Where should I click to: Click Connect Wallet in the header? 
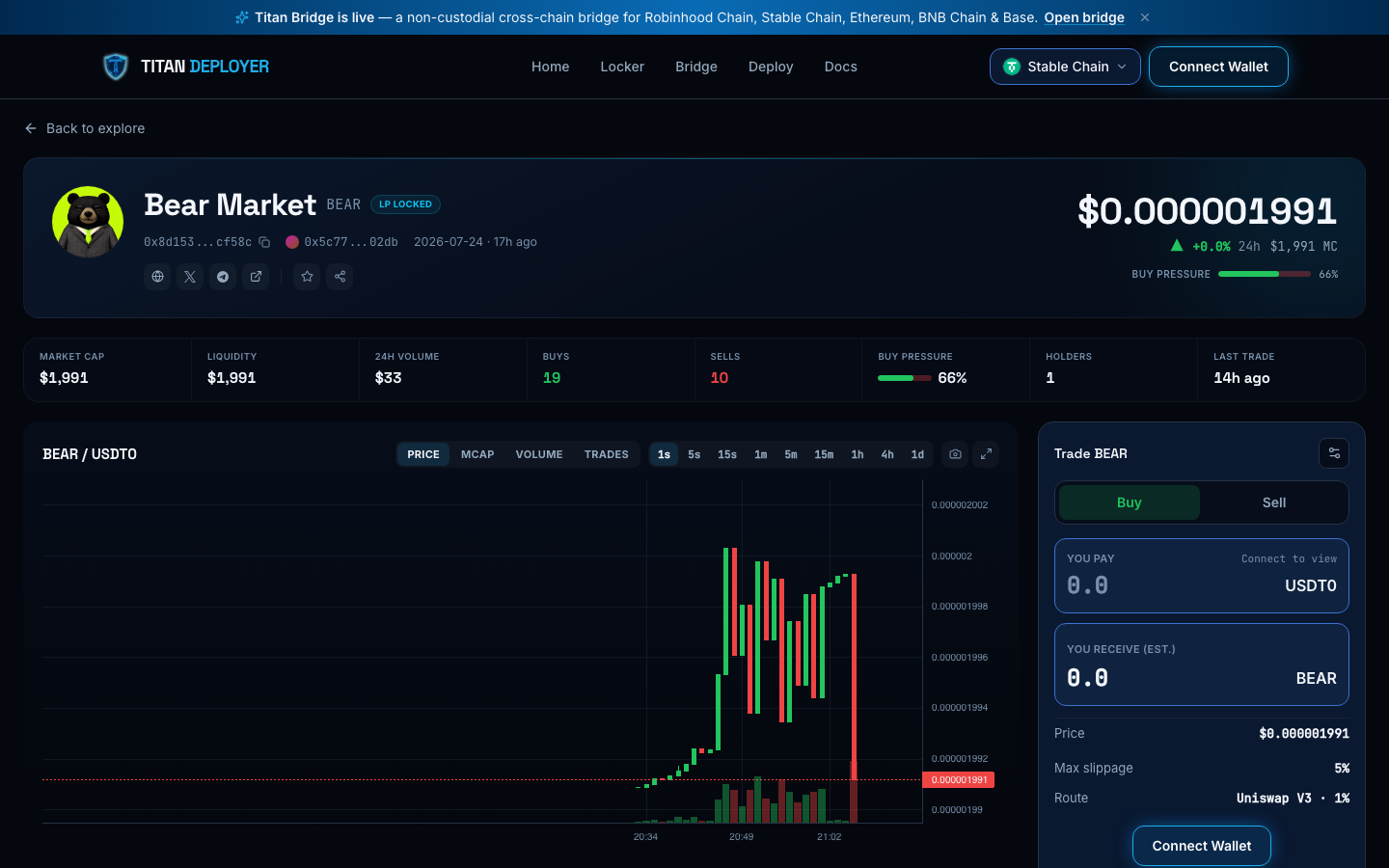tap(1218, 67)
